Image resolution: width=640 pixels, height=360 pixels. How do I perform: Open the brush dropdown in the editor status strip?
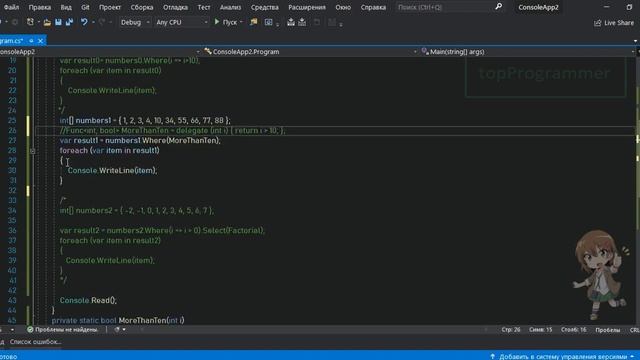click(120, 330)
